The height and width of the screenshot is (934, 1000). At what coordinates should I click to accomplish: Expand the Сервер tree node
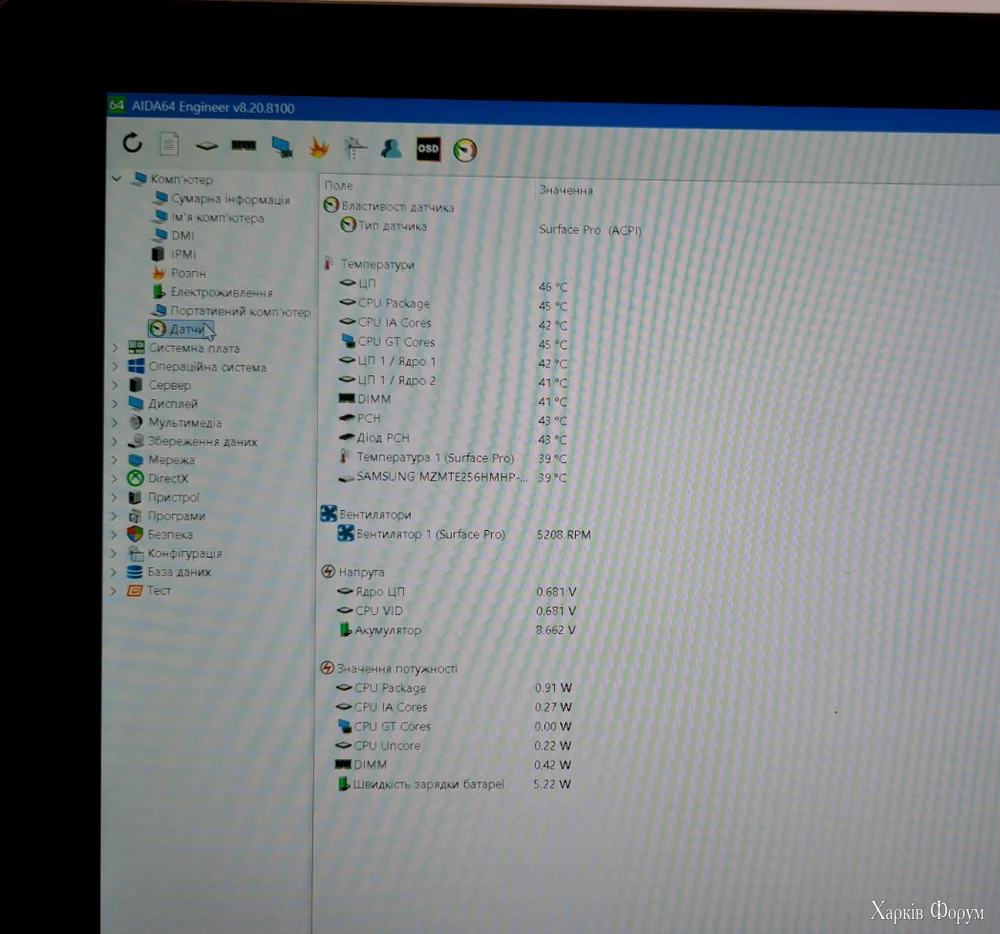tap(115, 385)
